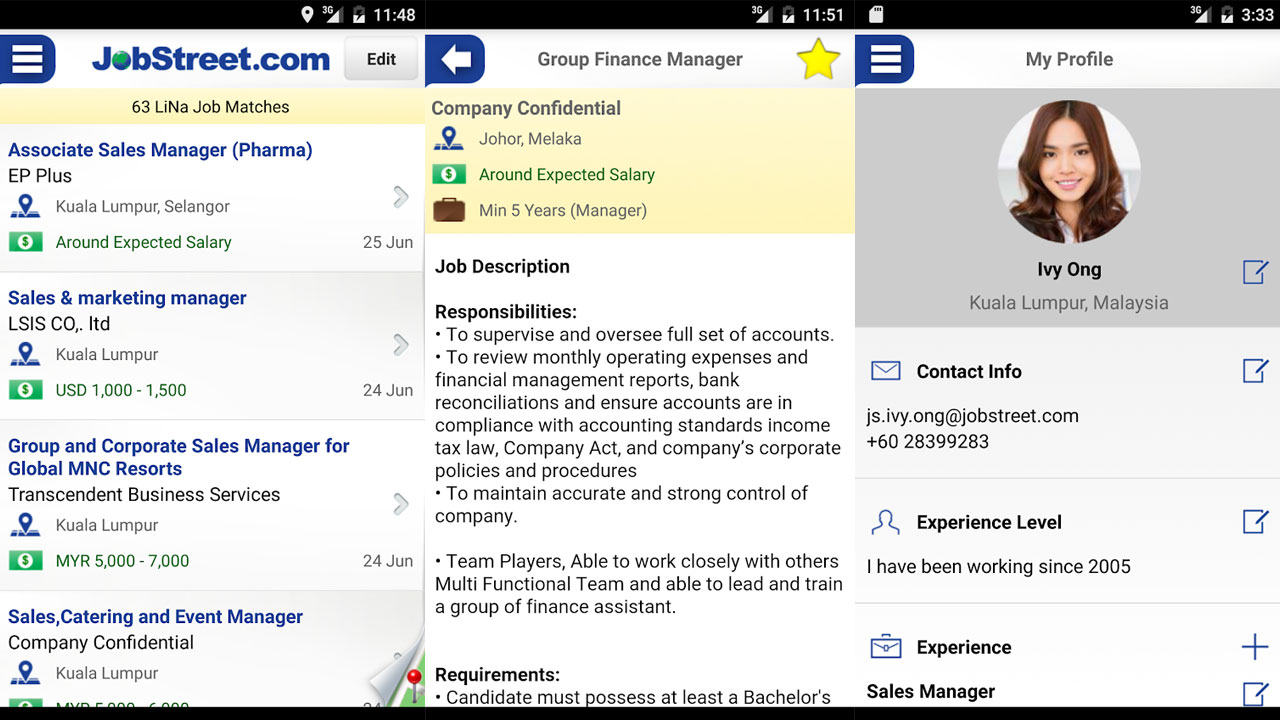Tap the Responsibilities heading

pyautogui.click(x=506, y=312)
